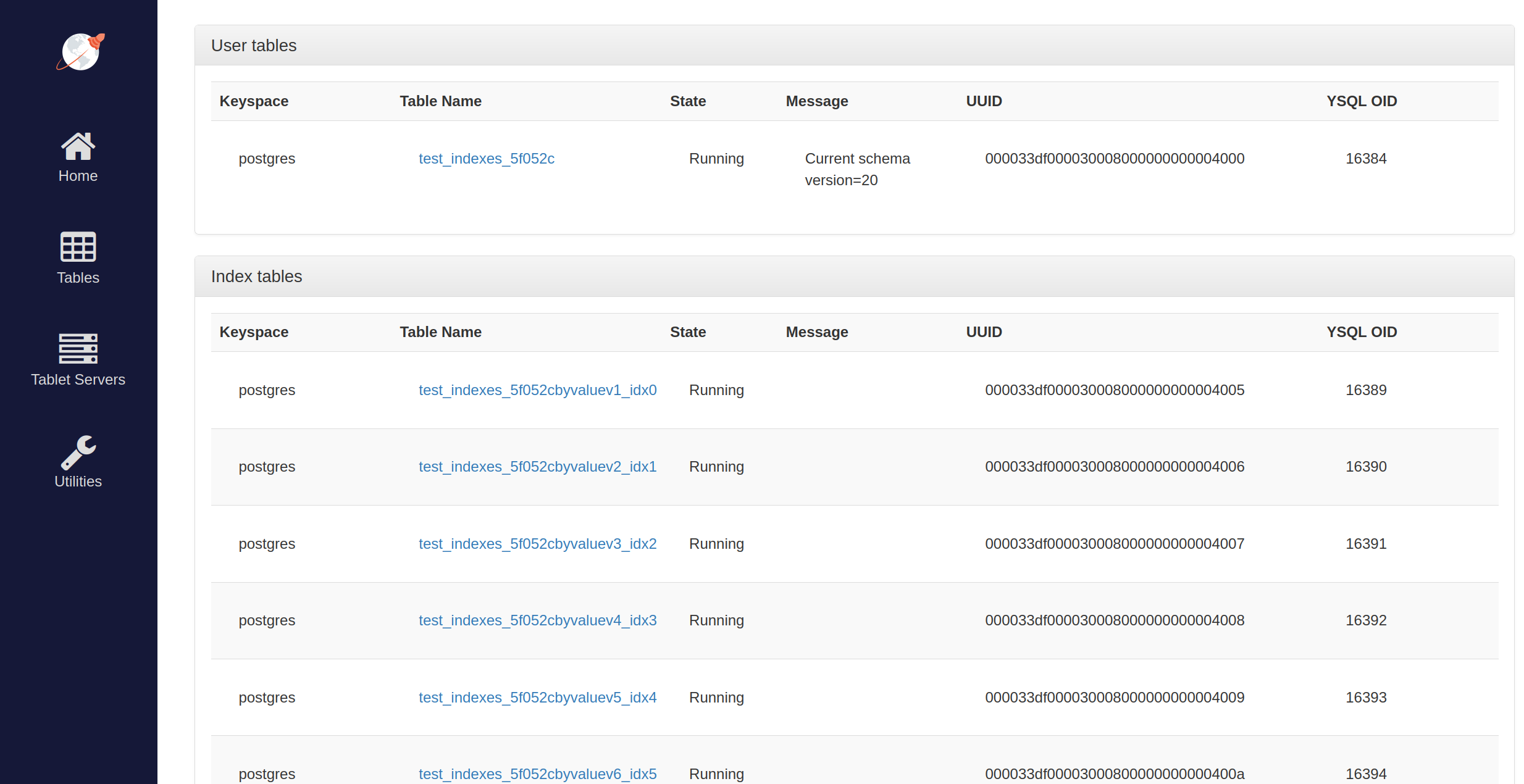The width and height of the screenshot is (1524, 784).
Task: Click the Tablet Servers stack icon
Action: [x=78, y=348]
